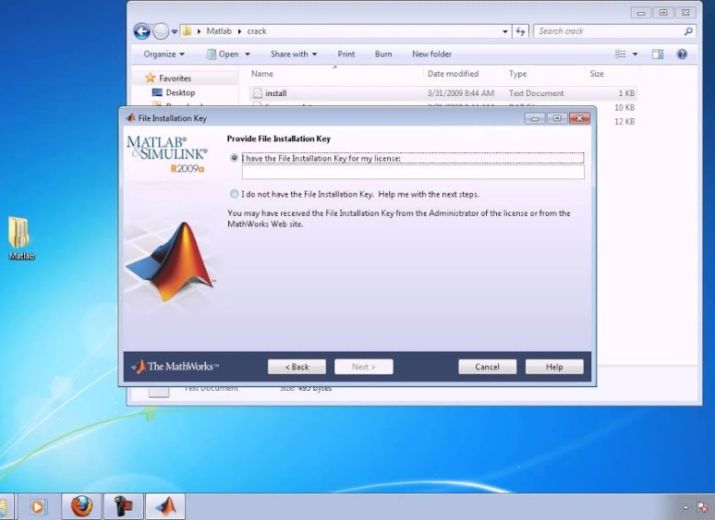This screenshot has height=520, width=715.
Task: Select 'crack' in the Explorer breadcrumb
Action: click(x=257, y=31)
